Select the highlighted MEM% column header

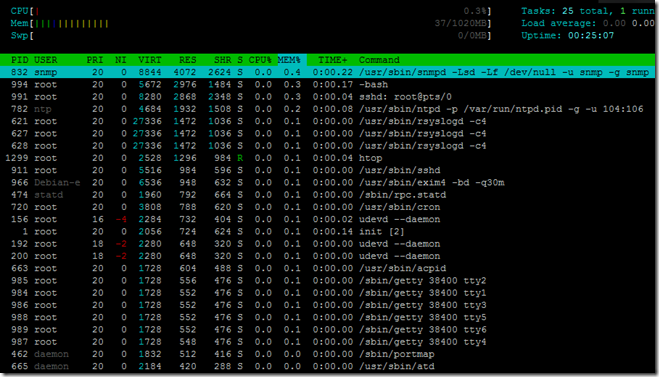pyautogui.click(x=292, y=60)
